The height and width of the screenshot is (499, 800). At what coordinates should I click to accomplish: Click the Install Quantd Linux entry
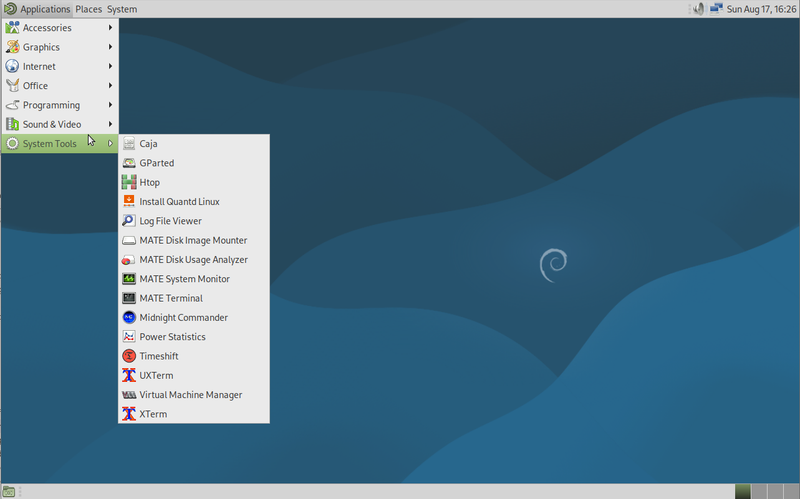click(194, 202)
